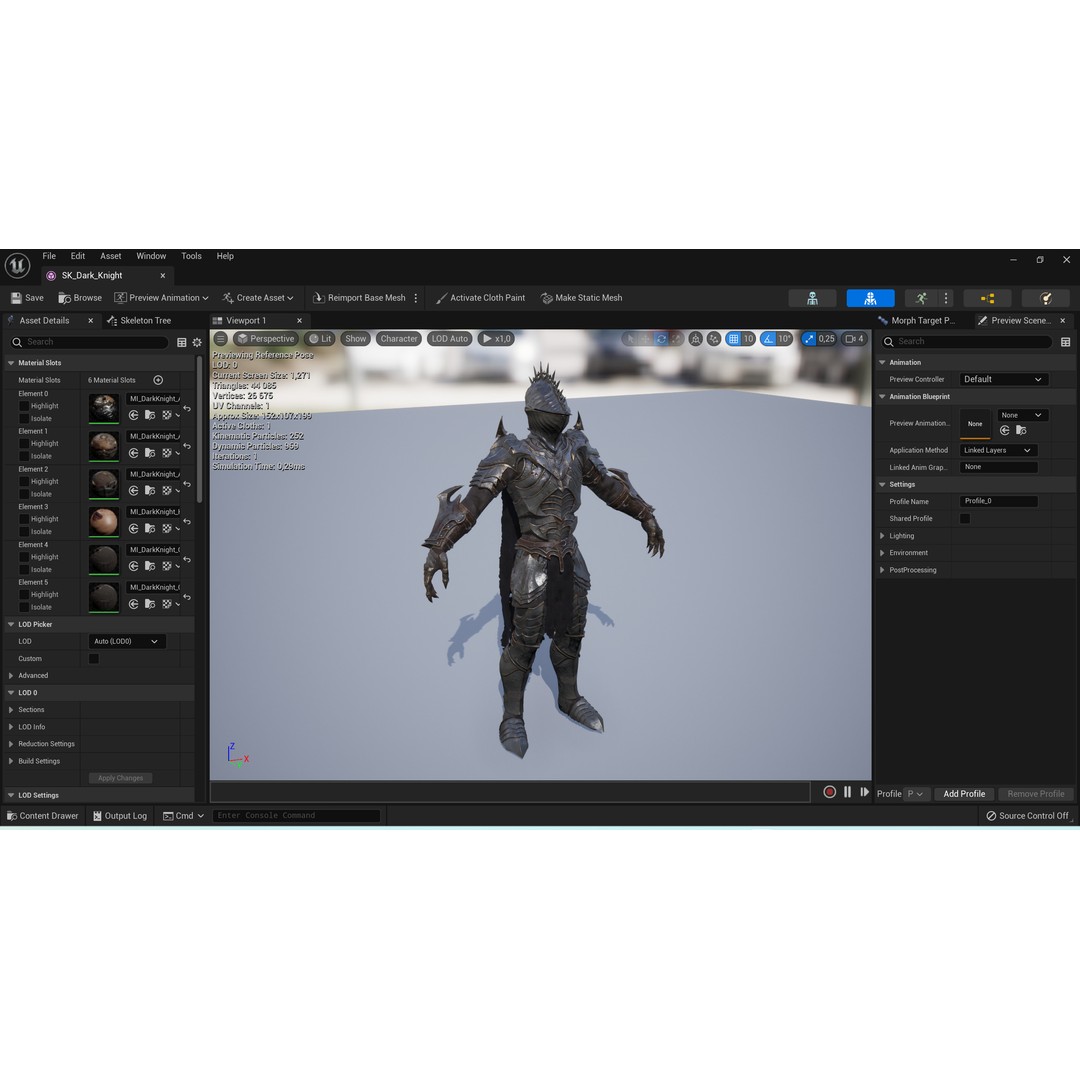
Task: Activate the viewport rotate tool
Action: [661, 339]
